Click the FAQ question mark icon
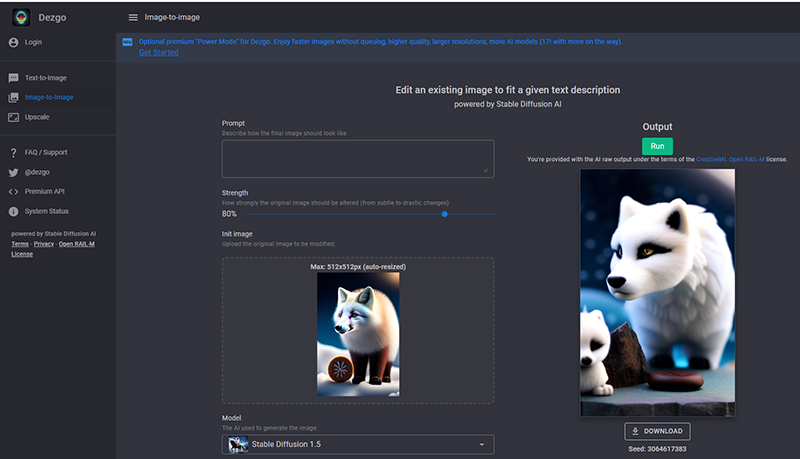Screen dimensions: 800x459 click(x=14, y=152)
